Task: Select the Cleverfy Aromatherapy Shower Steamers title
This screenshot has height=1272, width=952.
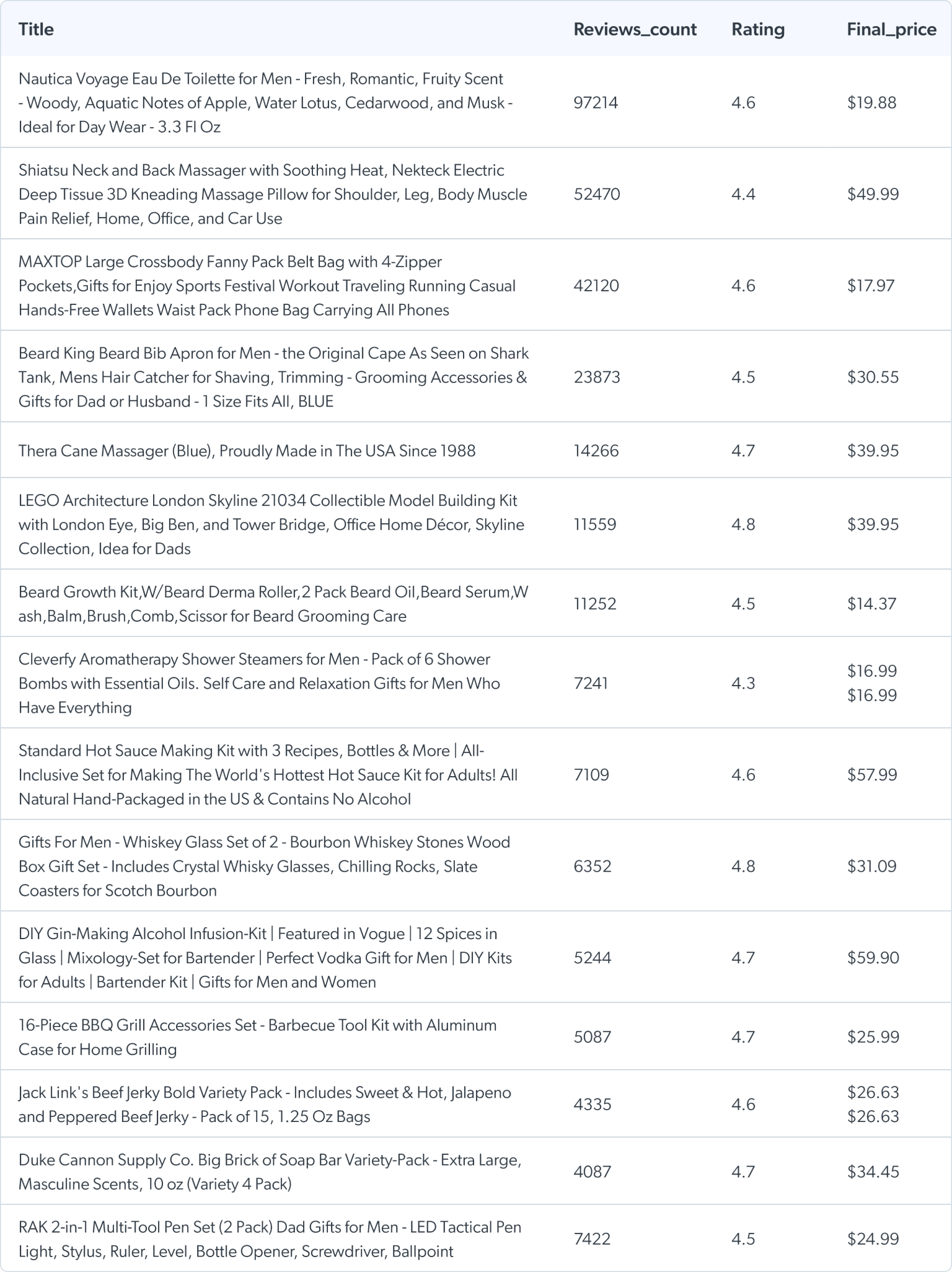Action: 259,683
